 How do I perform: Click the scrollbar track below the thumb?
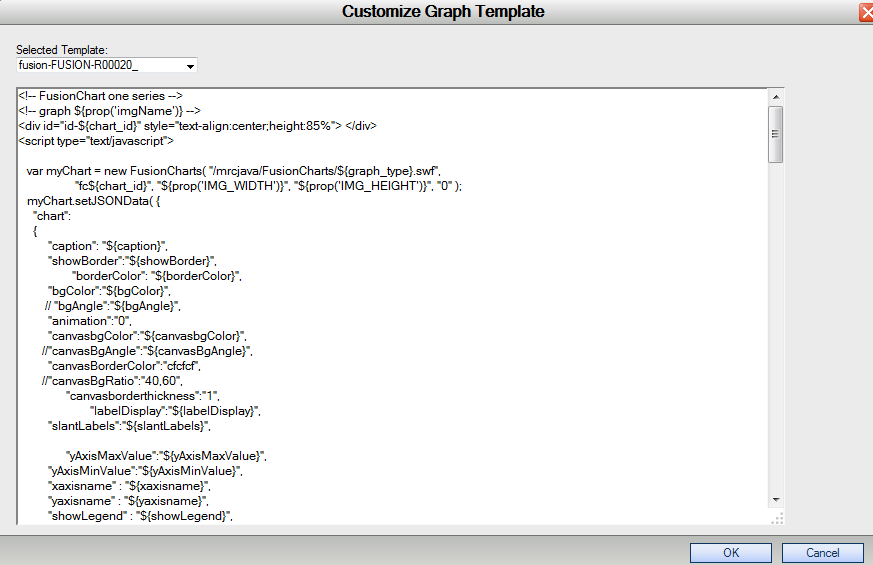click(x=776, y=327)
